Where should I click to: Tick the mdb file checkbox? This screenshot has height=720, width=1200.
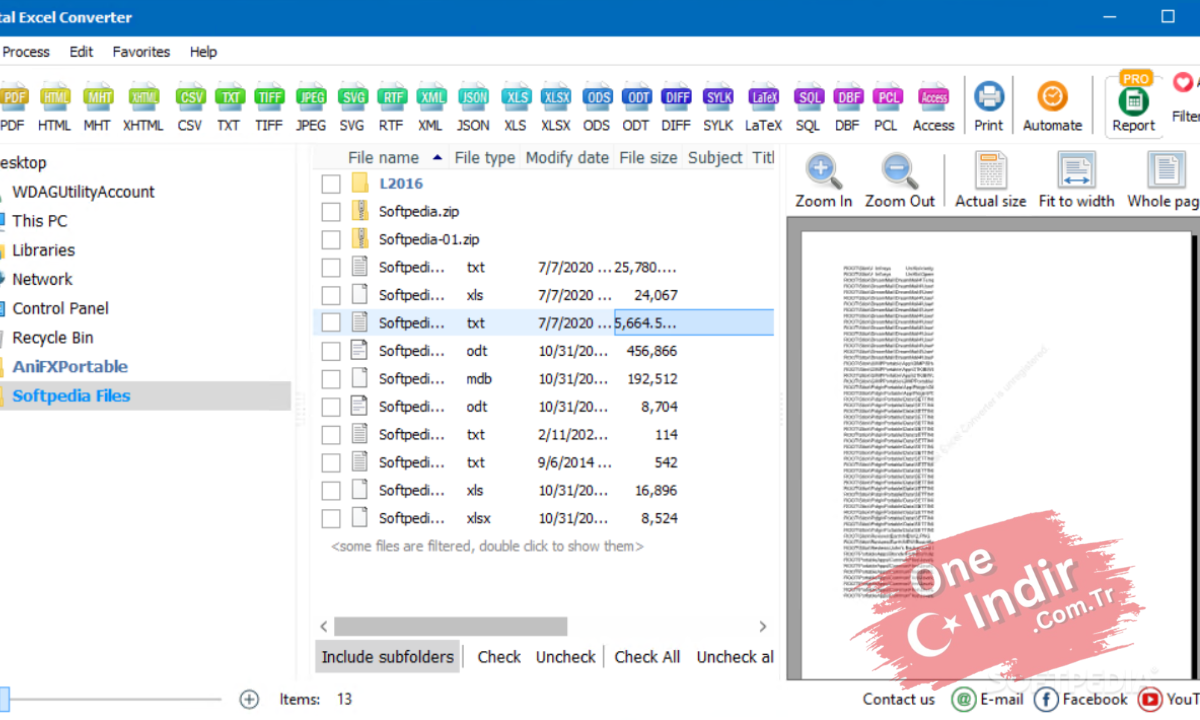pyautogui.click(x=331, y=379)
